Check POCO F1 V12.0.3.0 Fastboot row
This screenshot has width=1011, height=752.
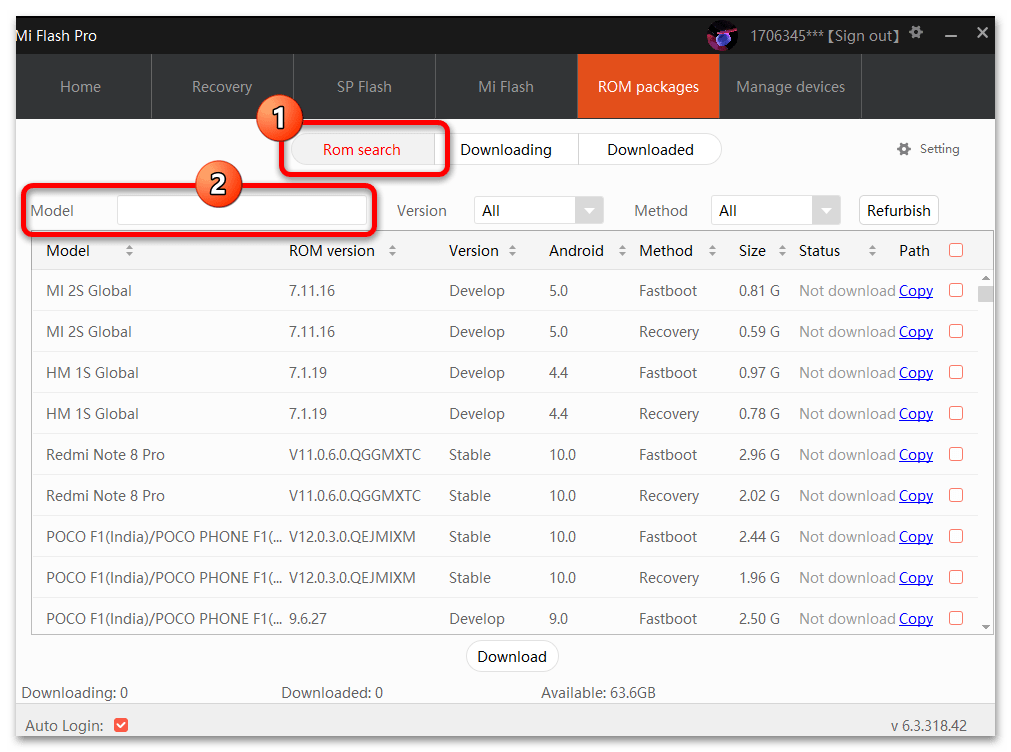(956, 536)
